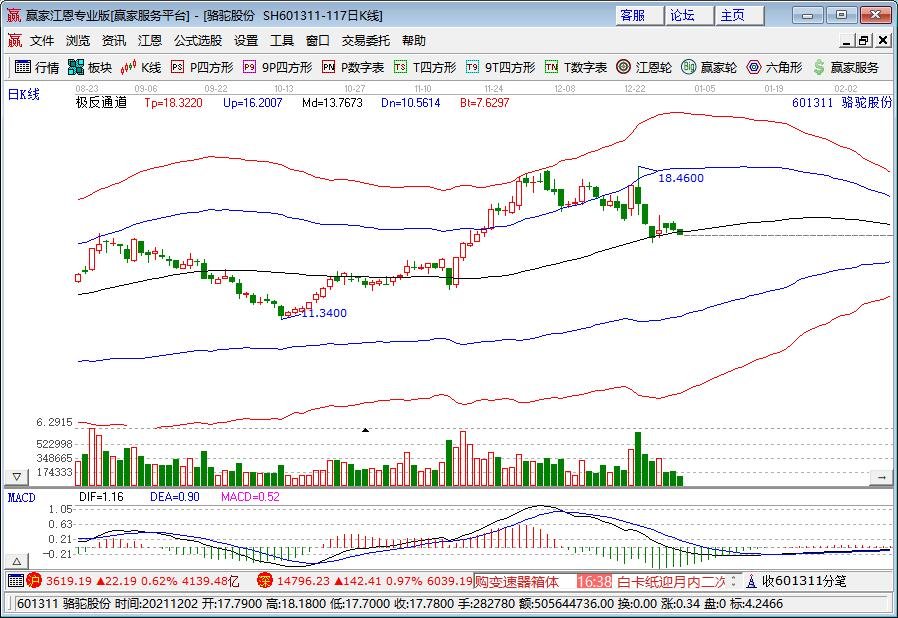This screenshot has height=618, width=898.
Task: Open the 江恩轮 Gann wheel tool
Action: click(644, 67)
